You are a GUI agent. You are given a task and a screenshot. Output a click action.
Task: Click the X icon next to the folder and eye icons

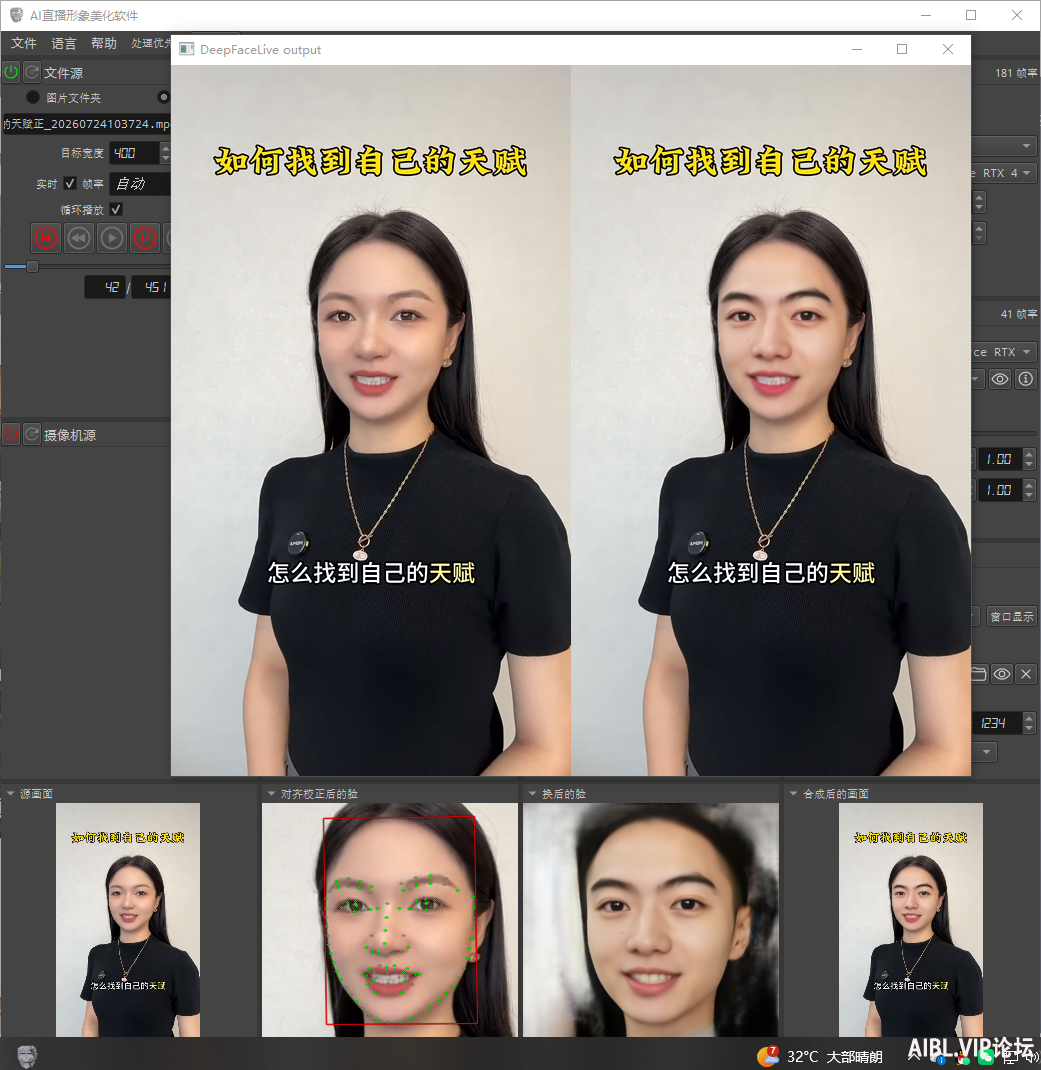pyautogui.click(x=1026, y=674)
